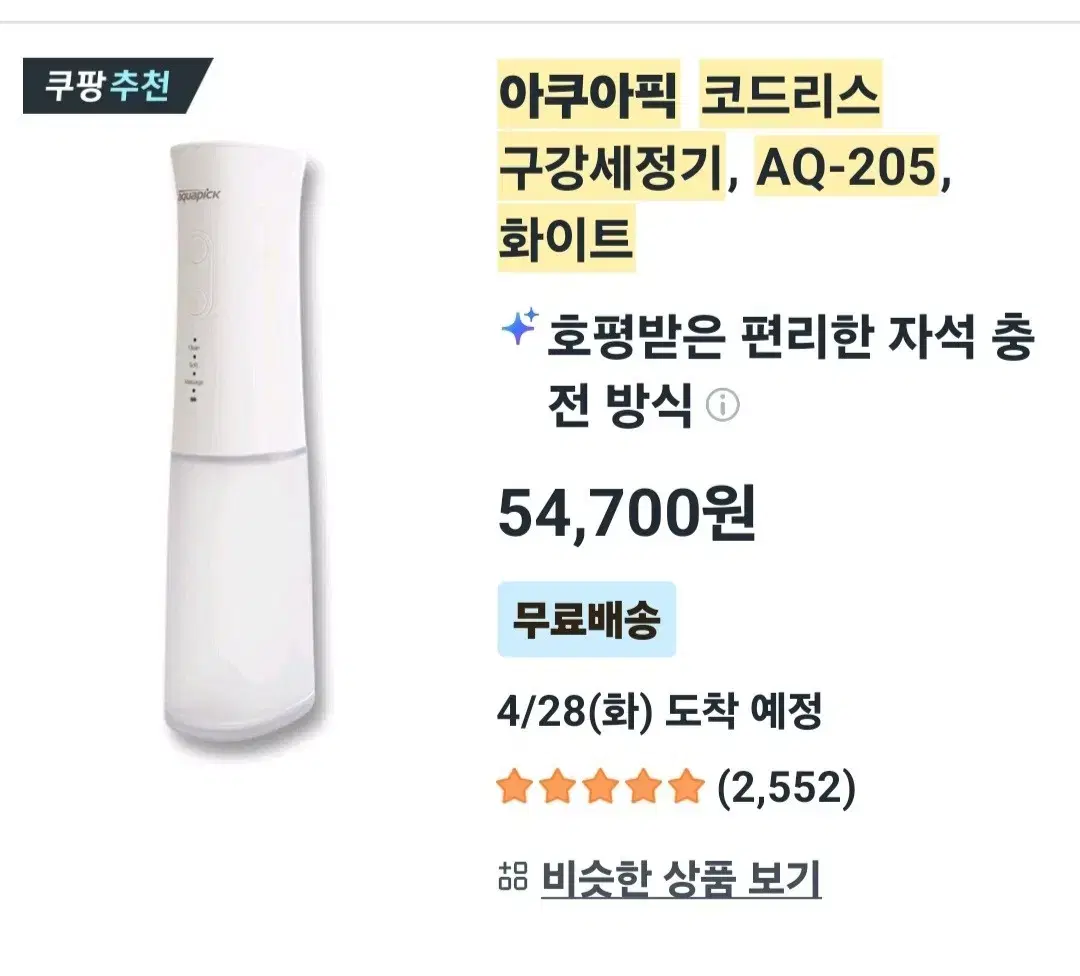Image resolution: width=1080 pixels, height=976 pixels.
Task: Click the product image of oral irrigator
Action: (x=242, y=448)
